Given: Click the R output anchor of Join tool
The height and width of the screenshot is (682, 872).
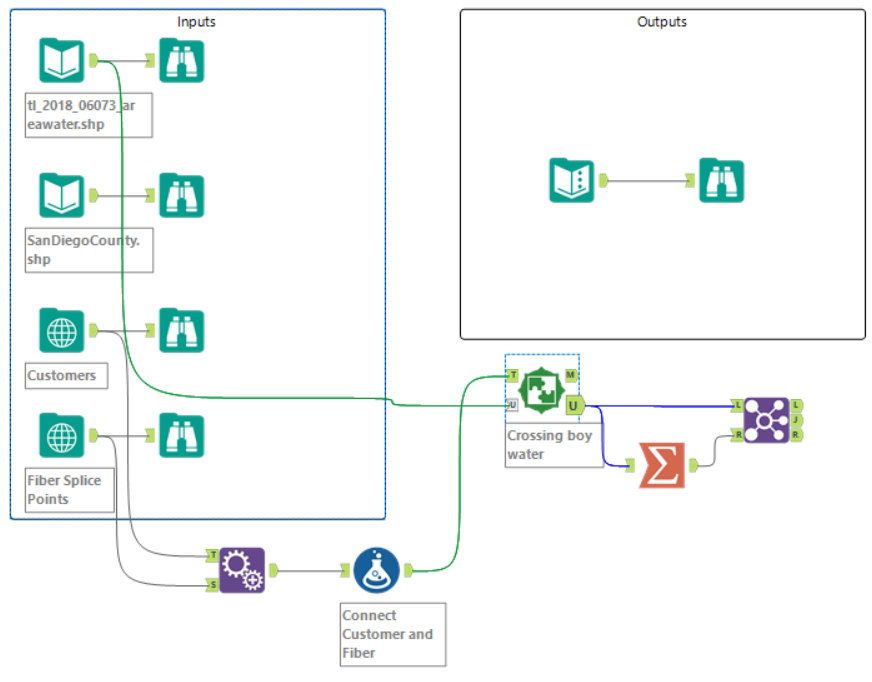Looking at the screenshot, I should coord(796,435).
